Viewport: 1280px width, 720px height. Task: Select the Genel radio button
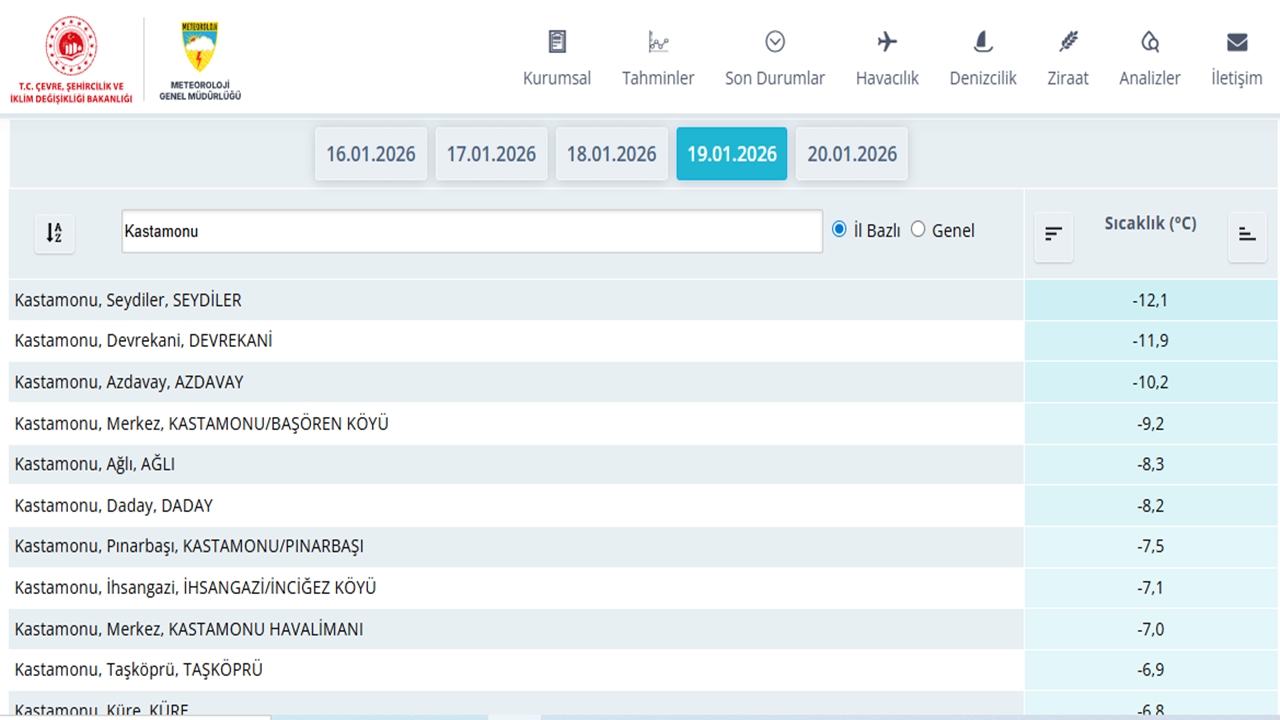point(918,230)
